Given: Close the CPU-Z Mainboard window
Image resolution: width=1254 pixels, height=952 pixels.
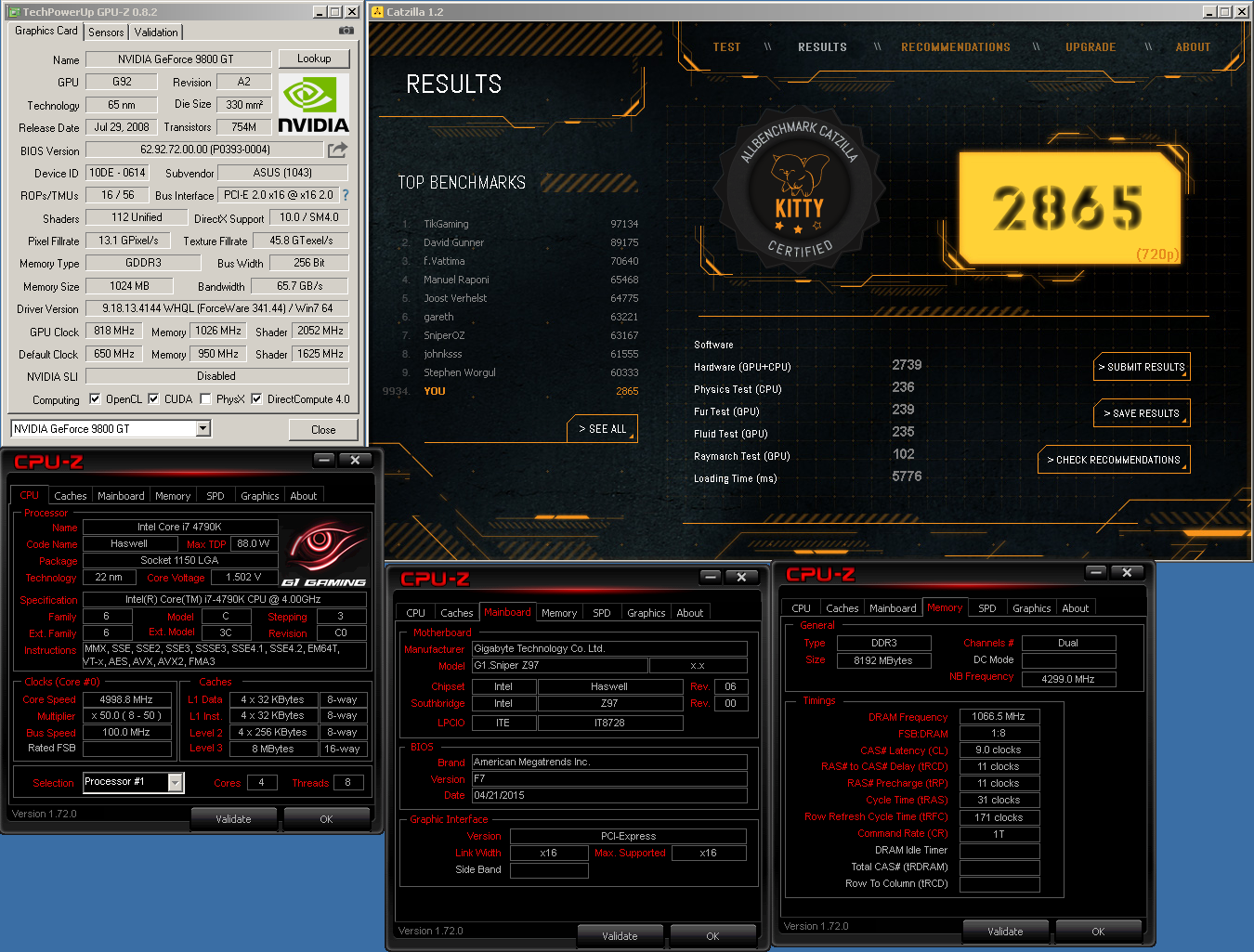Looking at the screenshot, I should pos(741,577).
